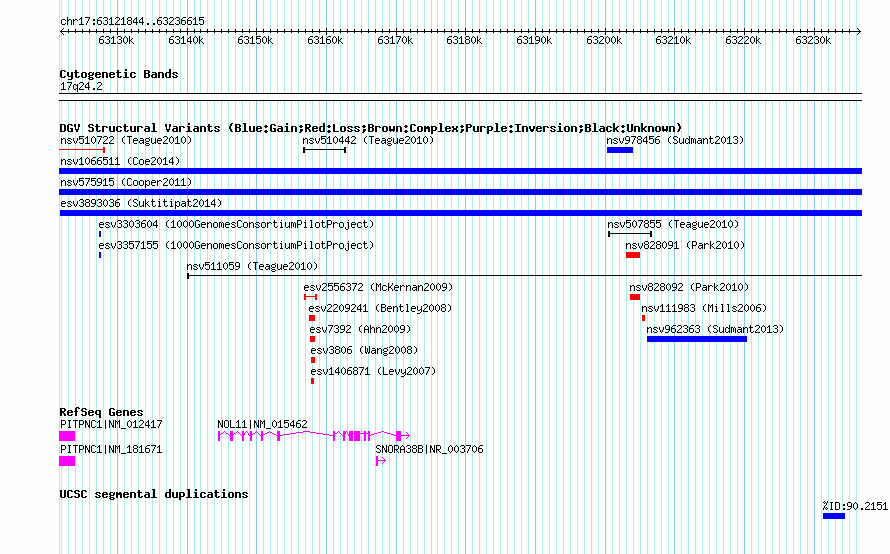Select the magenta SNORA38B arrow glyph
This screenshot has width=890, height=554.
pos(381,461)
